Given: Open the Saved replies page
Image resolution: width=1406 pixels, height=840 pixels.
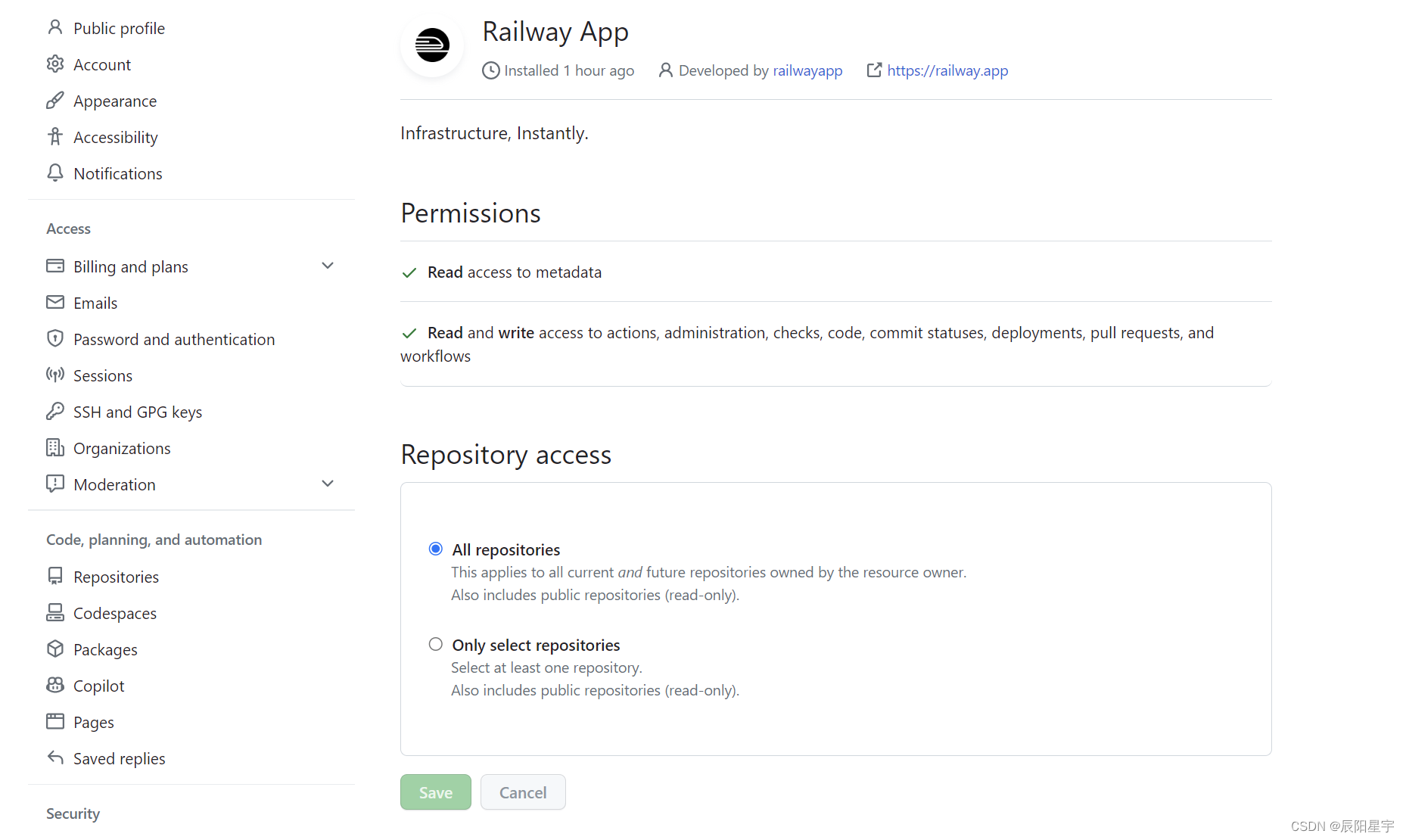Looking at the screenshot, I should [120, 758].
